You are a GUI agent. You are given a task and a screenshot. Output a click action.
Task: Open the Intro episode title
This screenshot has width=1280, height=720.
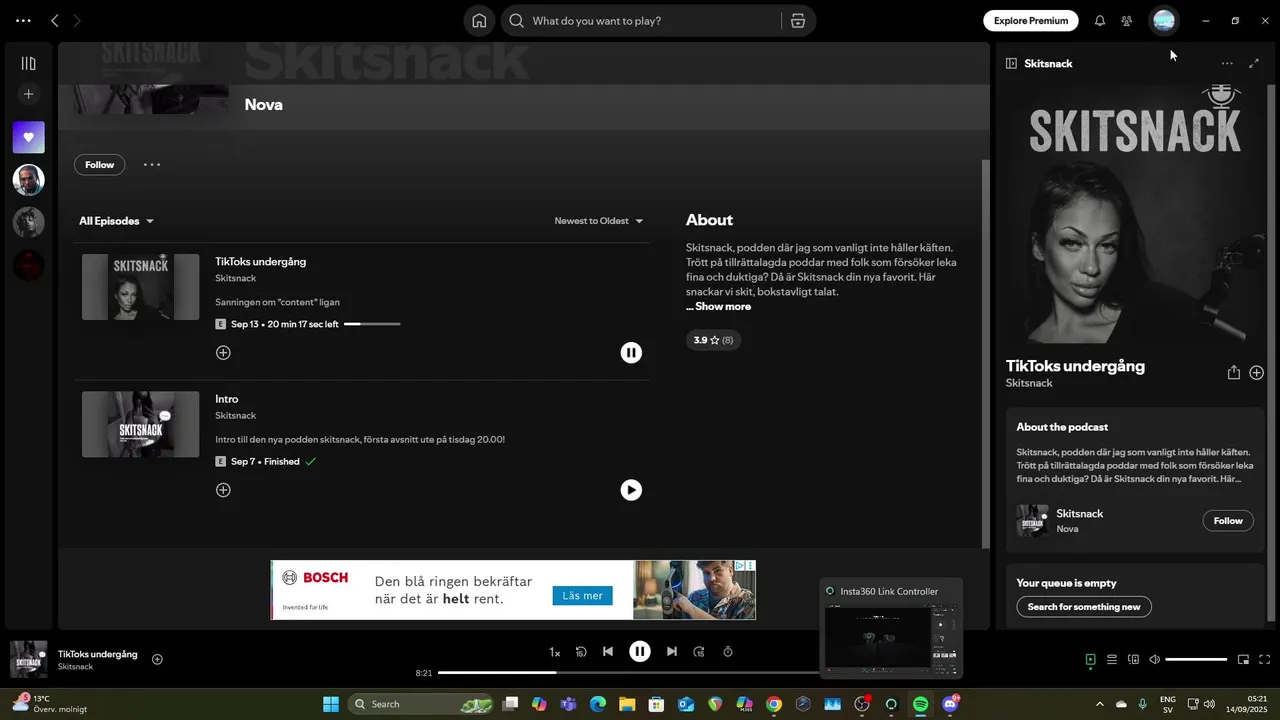pos(227,399)
